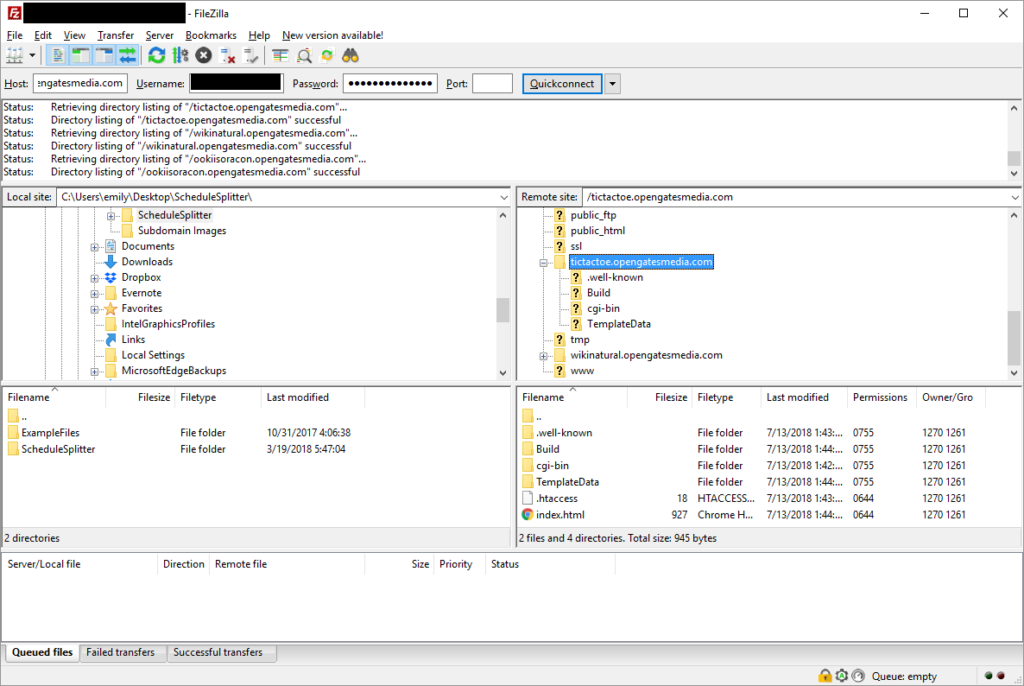Open the Transfer menu

116,35
